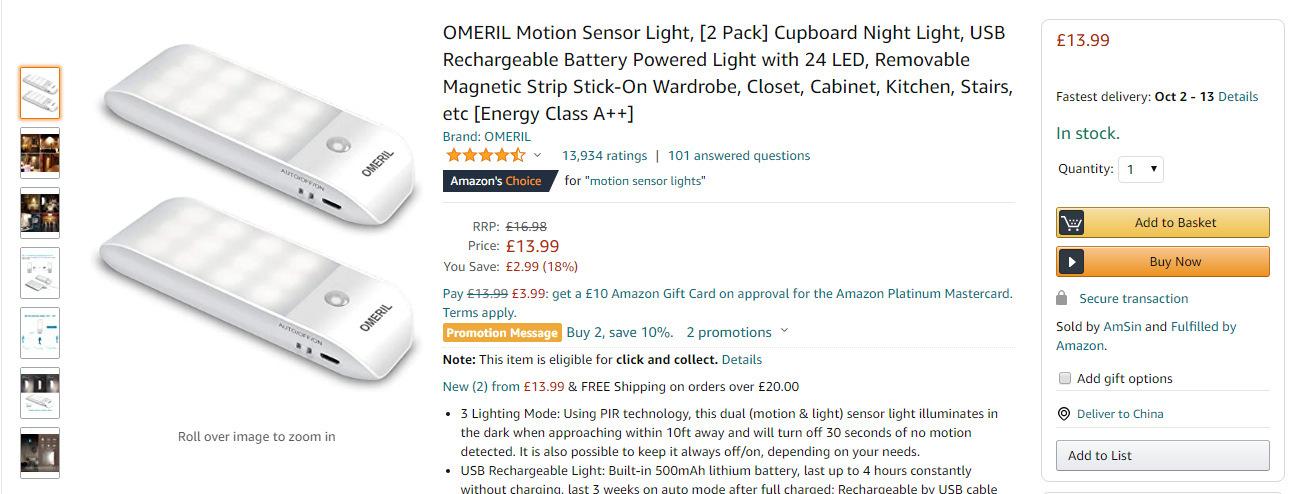1289x494 pixels.
Task: Click the Deliver to China link
Action: [1119, 414]
